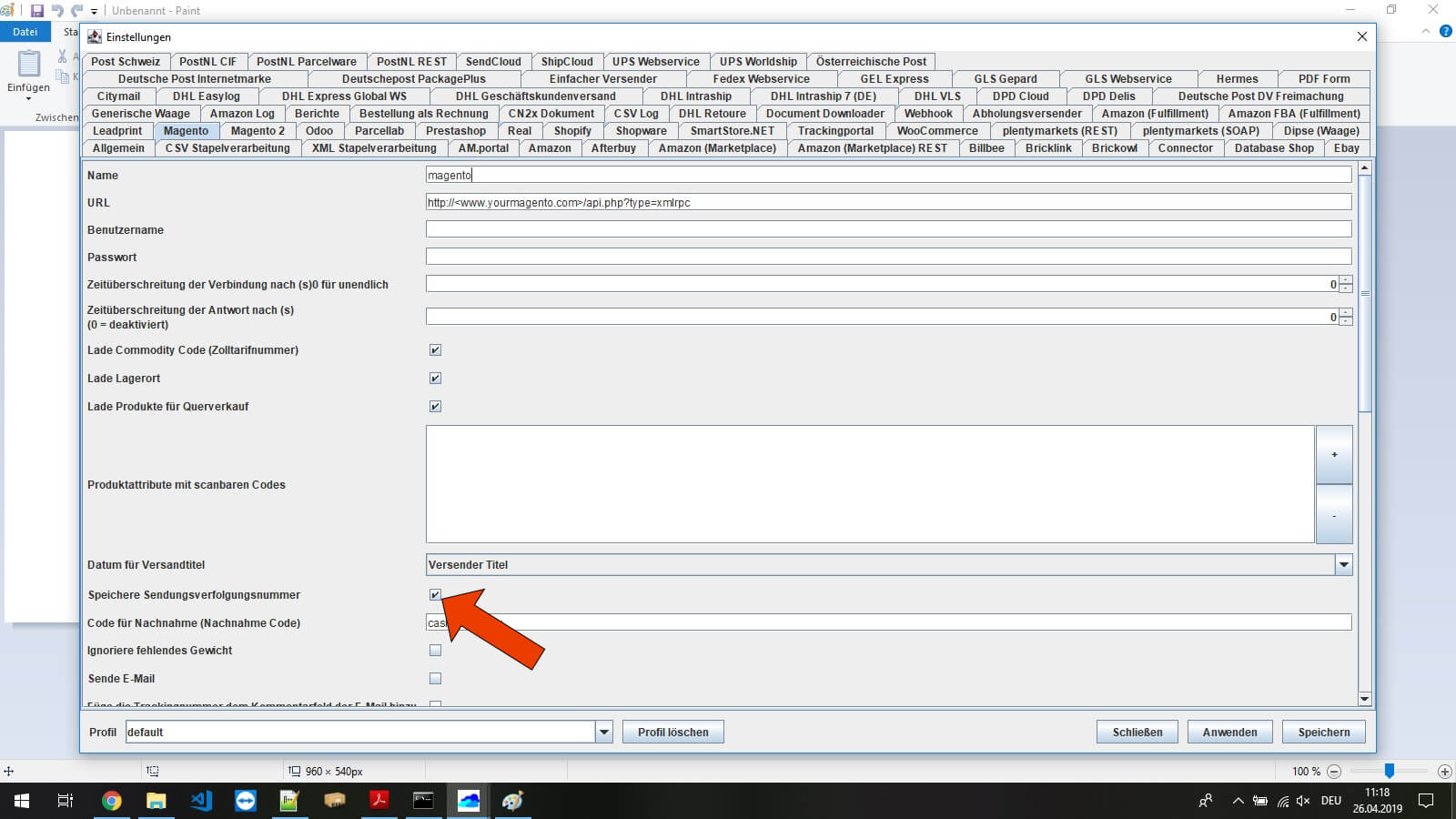Screen dimensions: 1456x819
Task: Switch to Magento 2 tab
Action: click(258, 131)
